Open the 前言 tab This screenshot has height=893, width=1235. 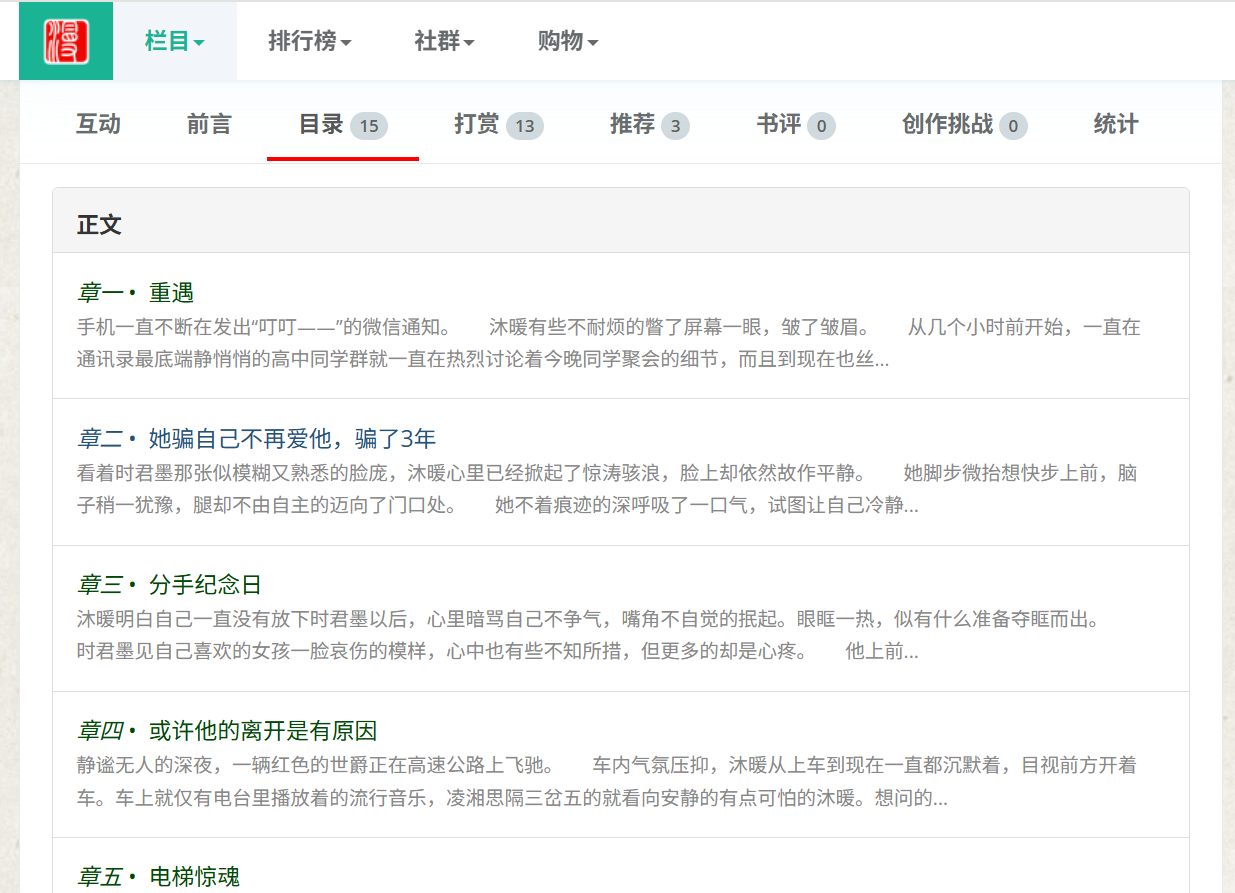click(209, 124)
